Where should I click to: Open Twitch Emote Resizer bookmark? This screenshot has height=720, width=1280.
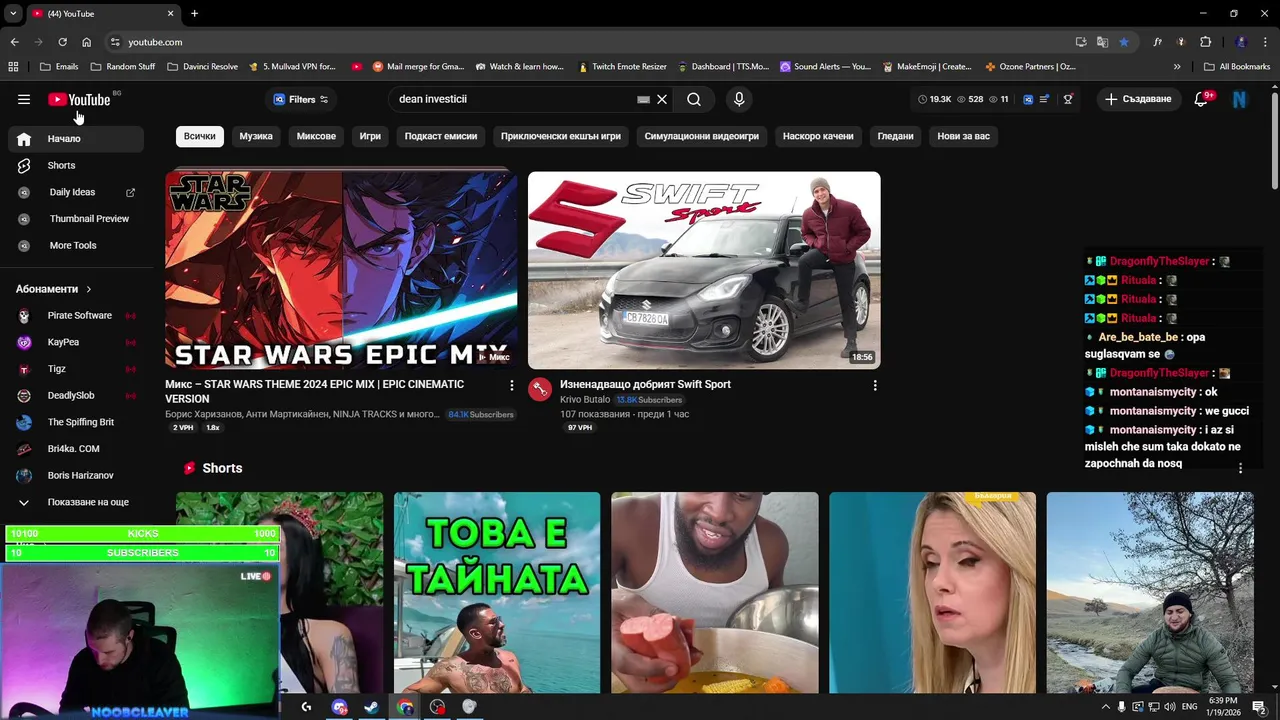622,67
